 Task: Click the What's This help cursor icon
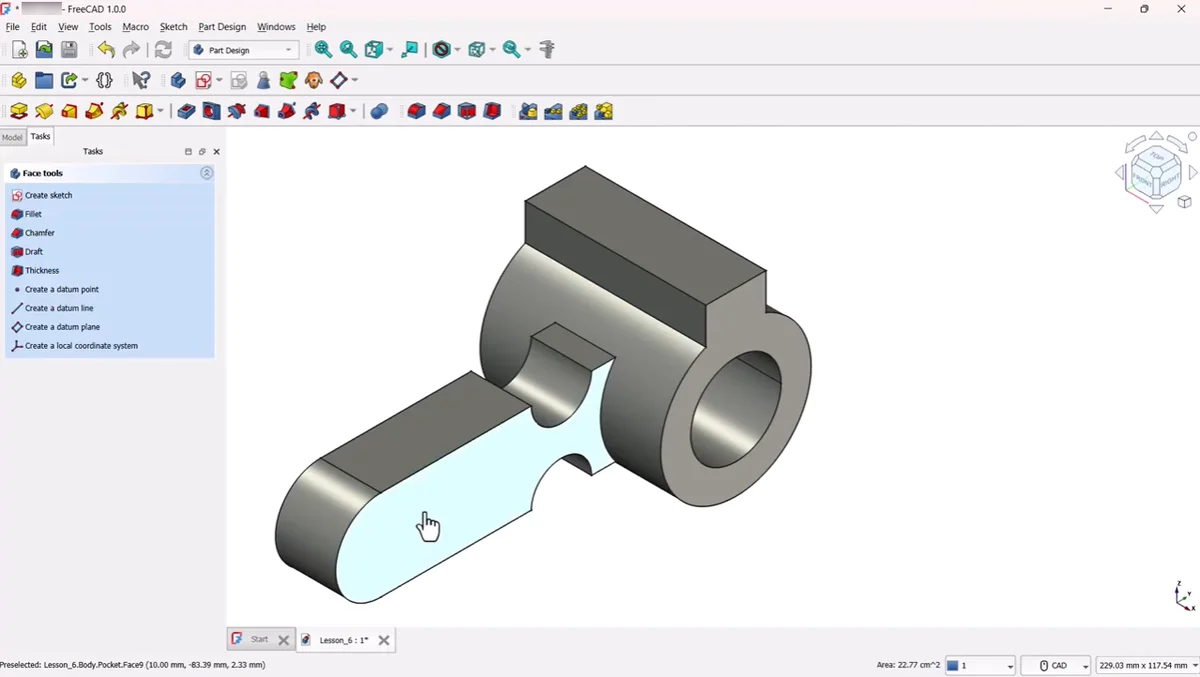141,80
